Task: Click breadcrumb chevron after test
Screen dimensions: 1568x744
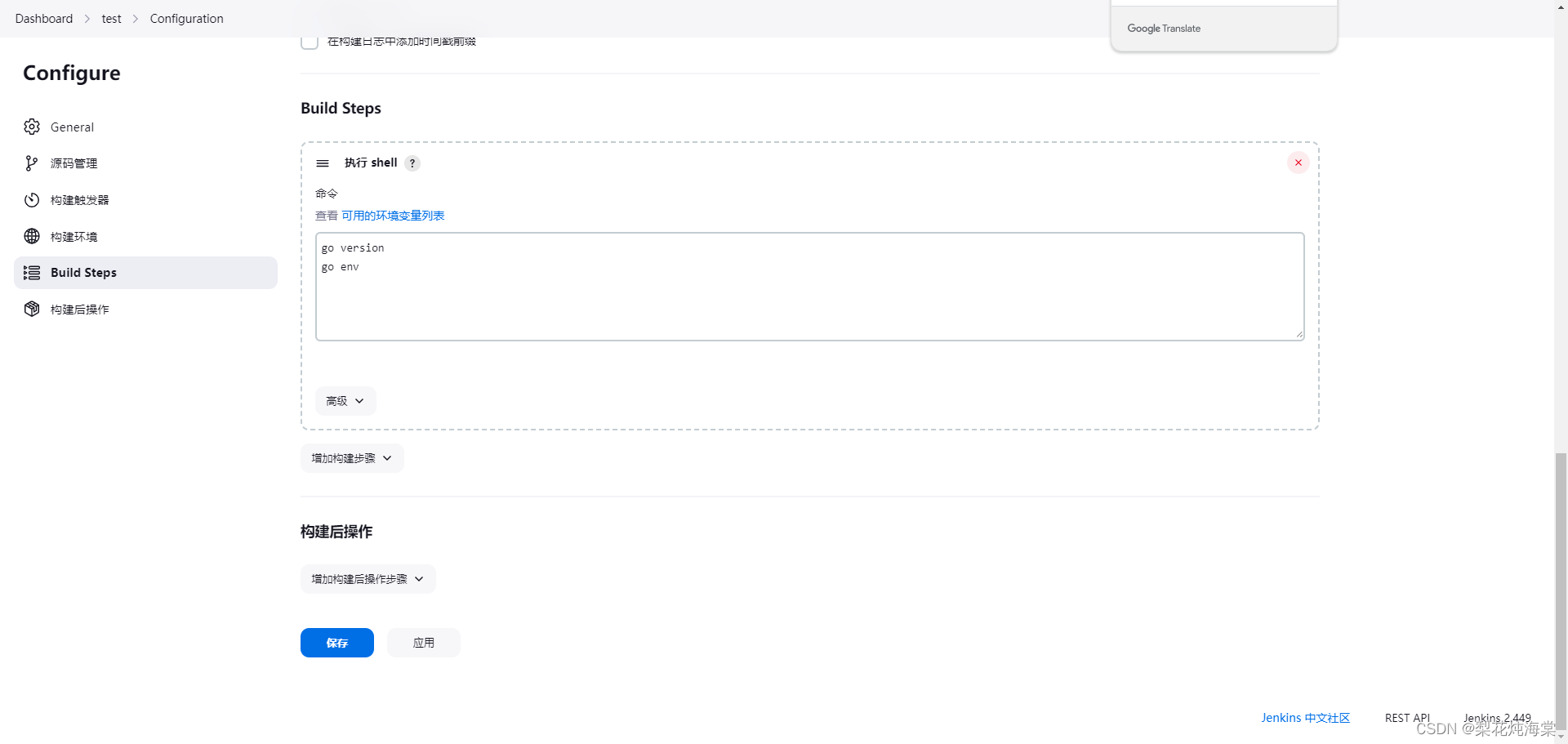Action: pos(136,19)
